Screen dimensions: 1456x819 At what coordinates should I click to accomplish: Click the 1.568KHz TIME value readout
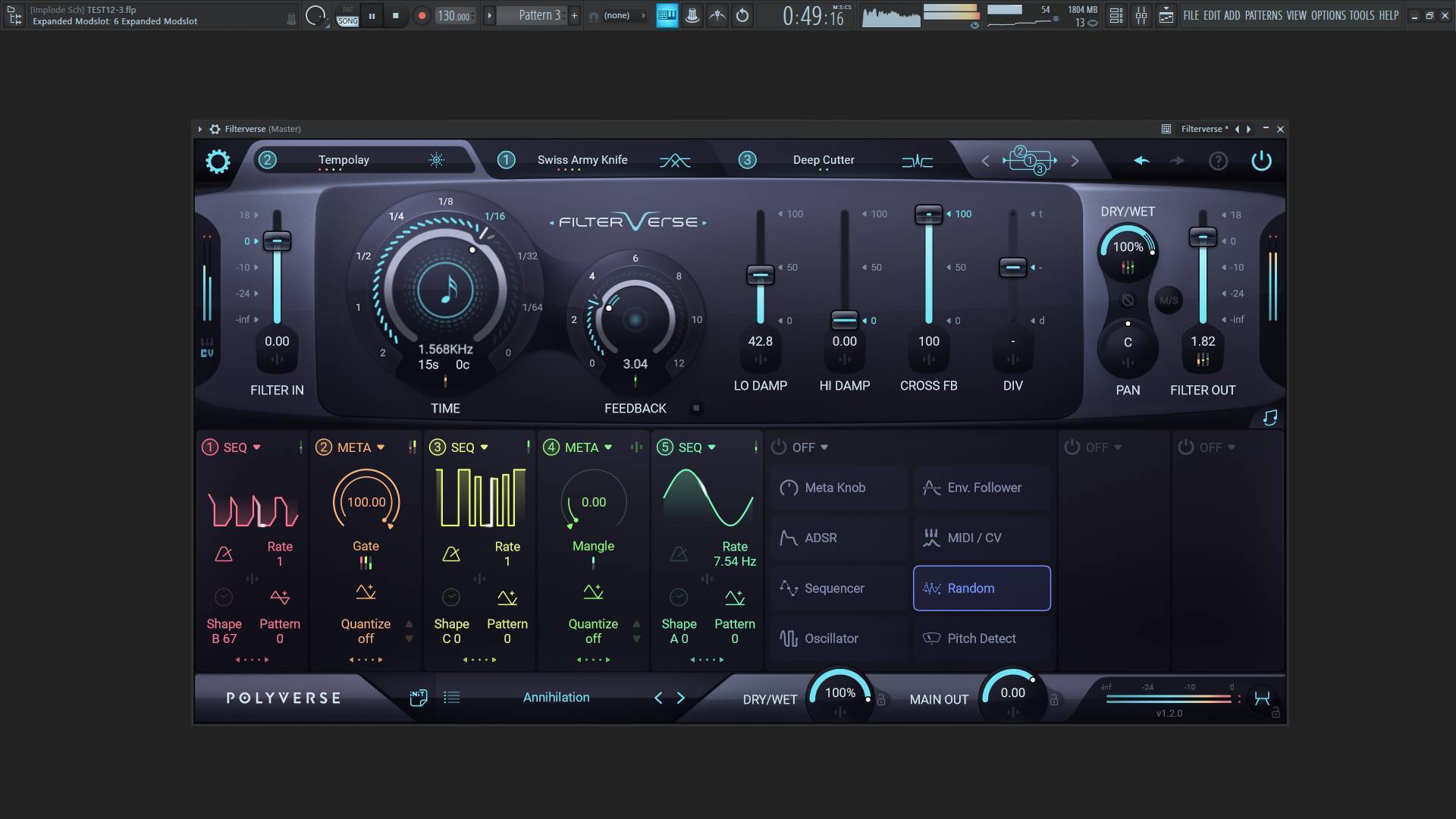pos(446,350)
